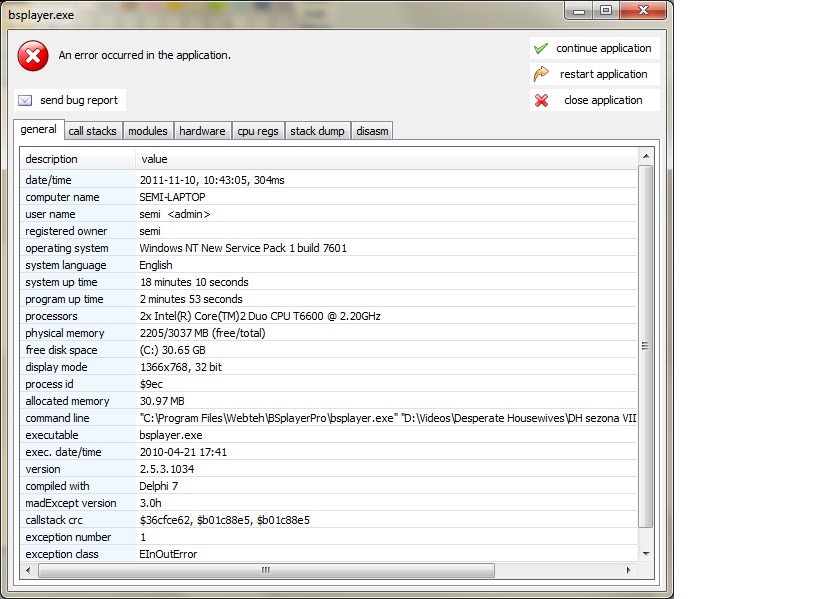819x599 pixels.
Task: Click the horizontal scrollbar right arrow
Action: [x=629, y=570]
